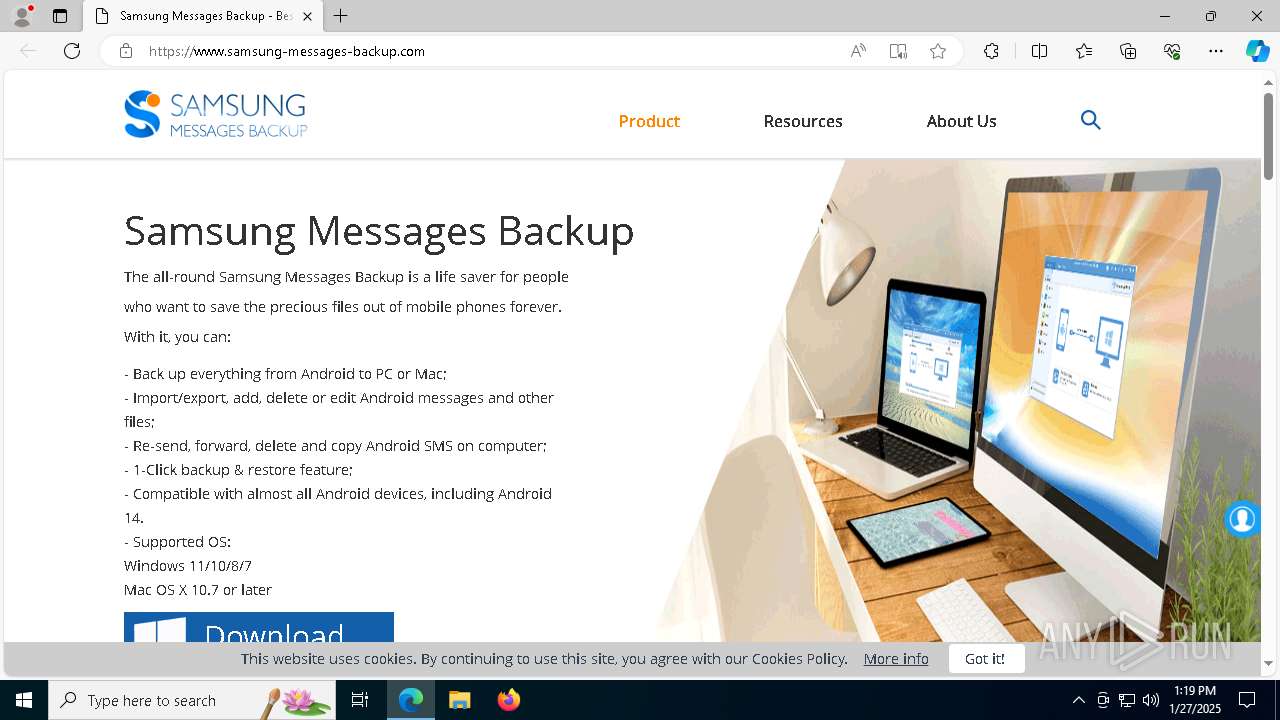Open the More info cookies link

tap(896, 658)
